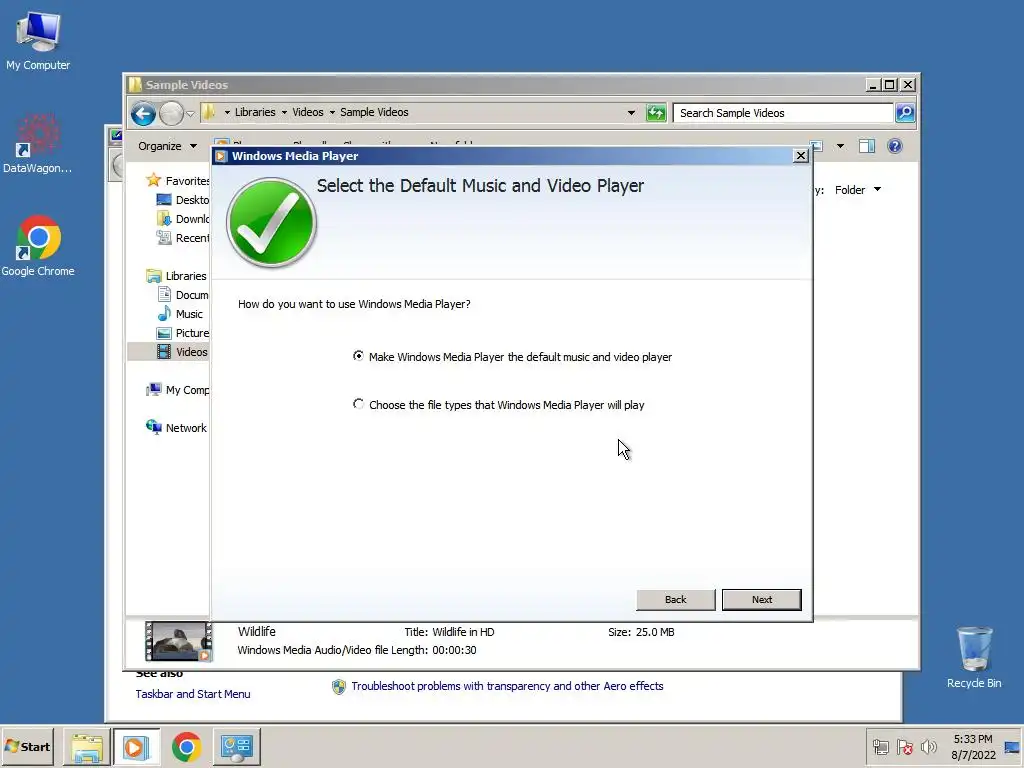The image size is (1024, 768).
Task: Open the DataWagon desktop shortcut
Action: (37, 144)
